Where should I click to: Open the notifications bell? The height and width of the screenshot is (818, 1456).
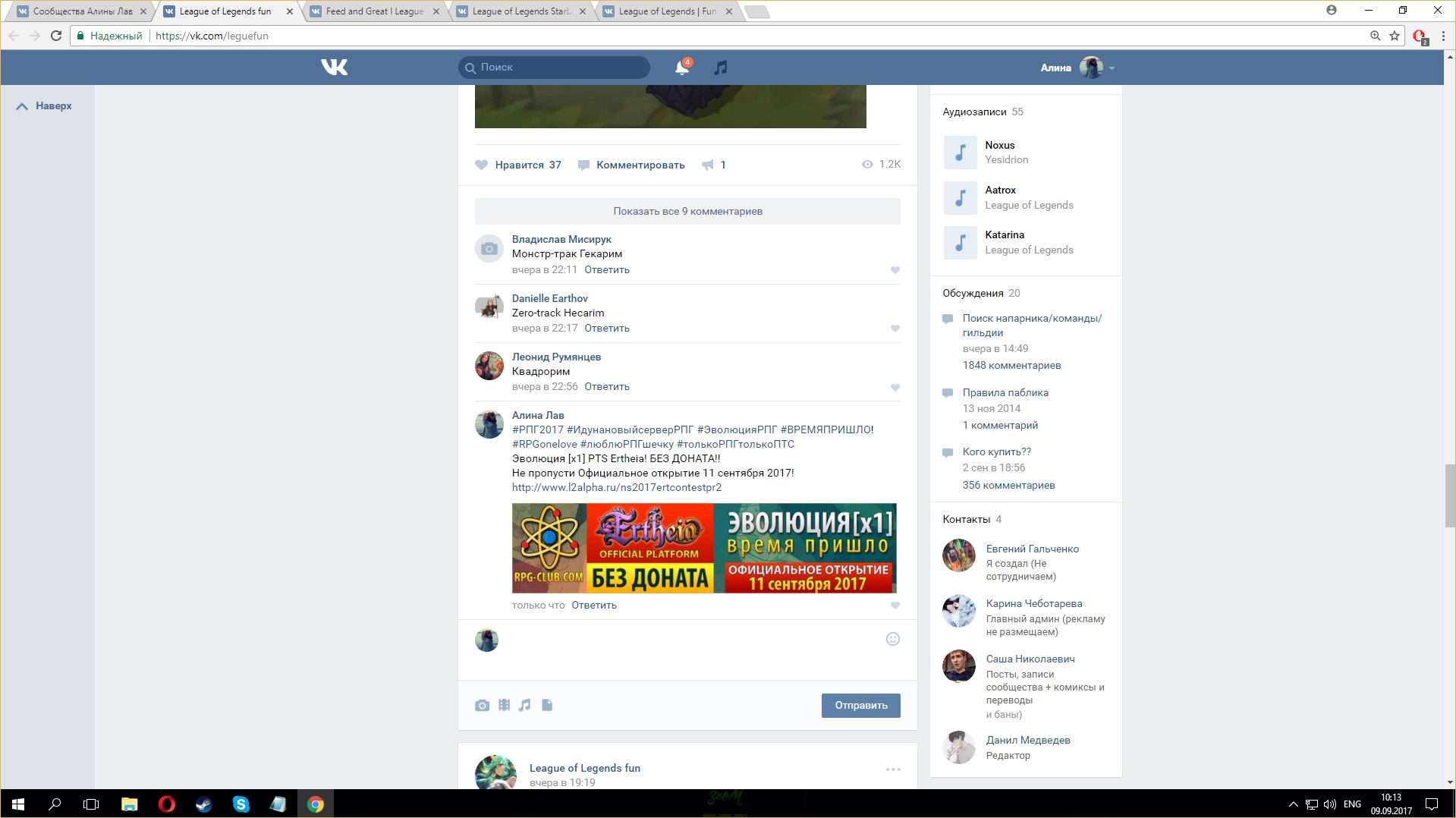[682, 68]
